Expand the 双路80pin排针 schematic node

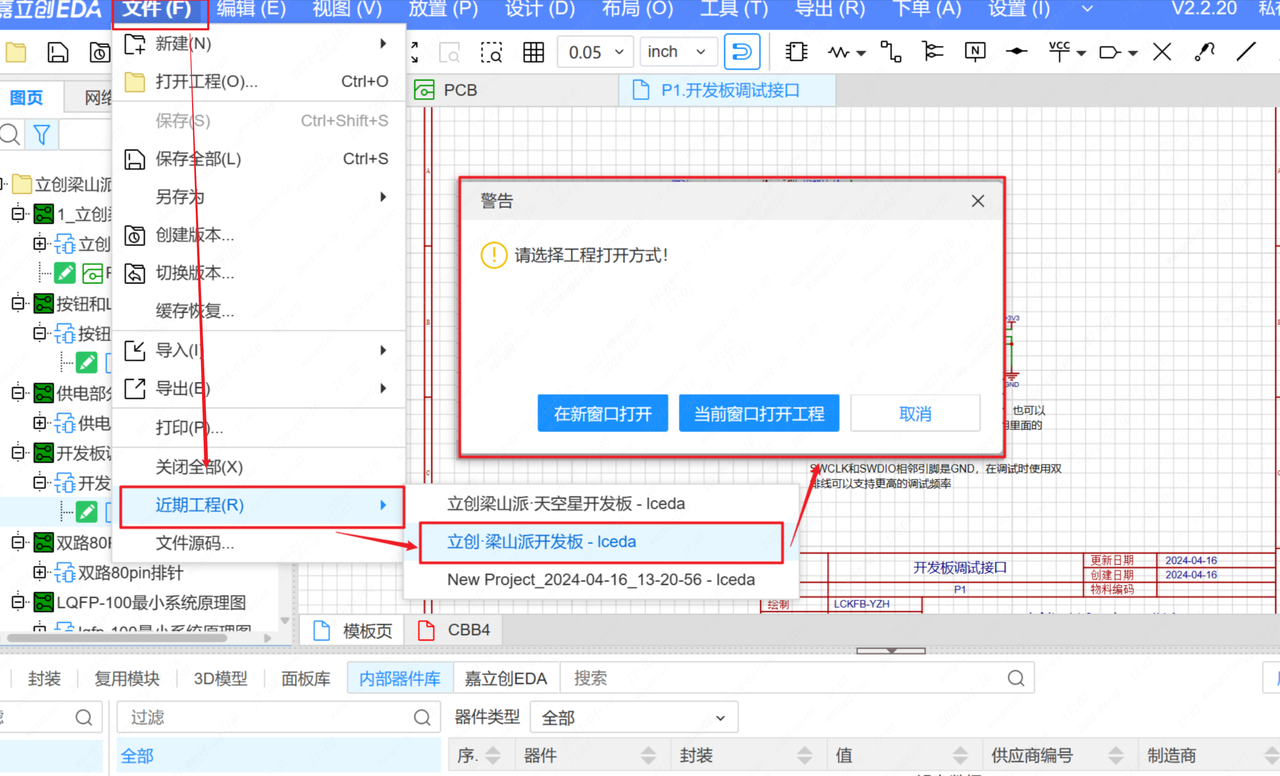[x=40, y=572]
